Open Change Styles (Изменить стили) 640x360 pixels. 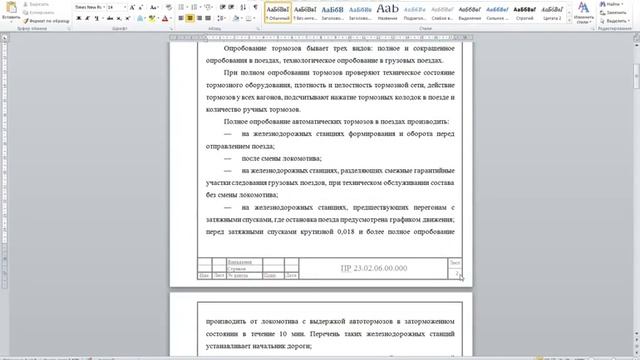(584, 13)
